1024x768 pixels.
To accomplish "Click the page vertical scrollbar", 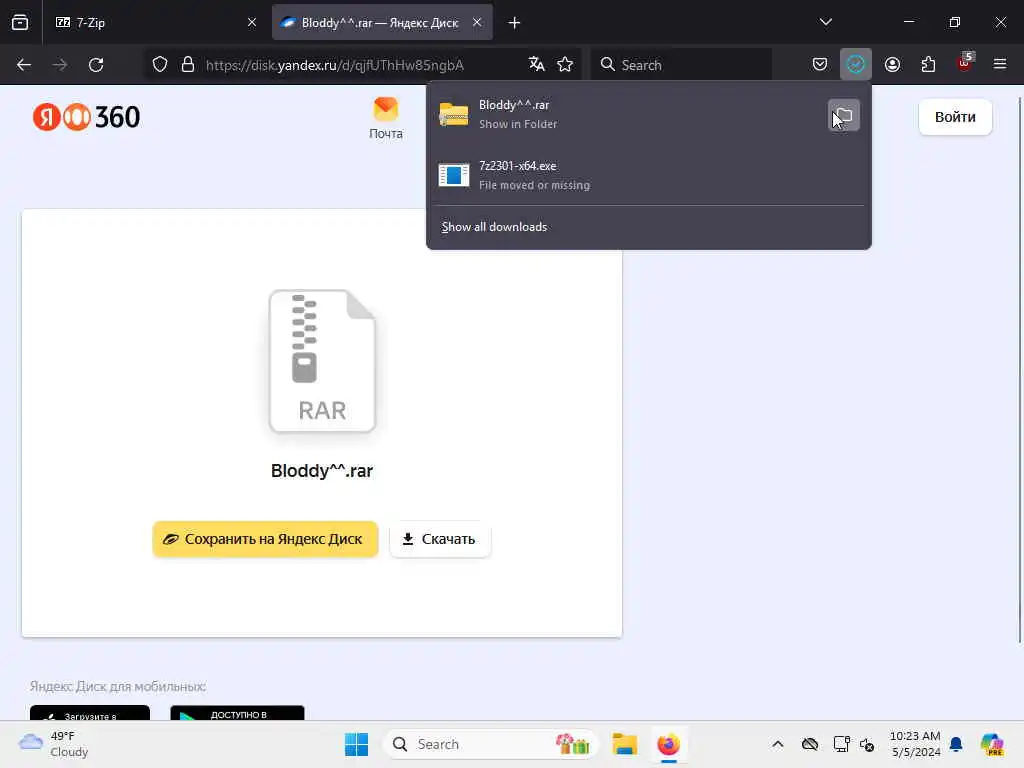I will pos(1019,369).
